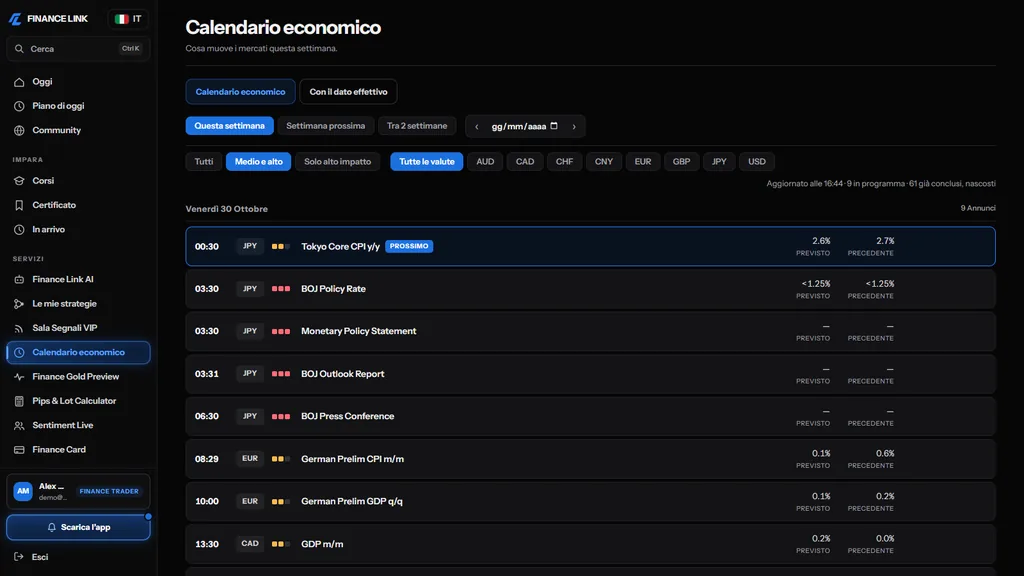1024x576 pixels.
Task: Click the Cerca search field
Action: 78,49
